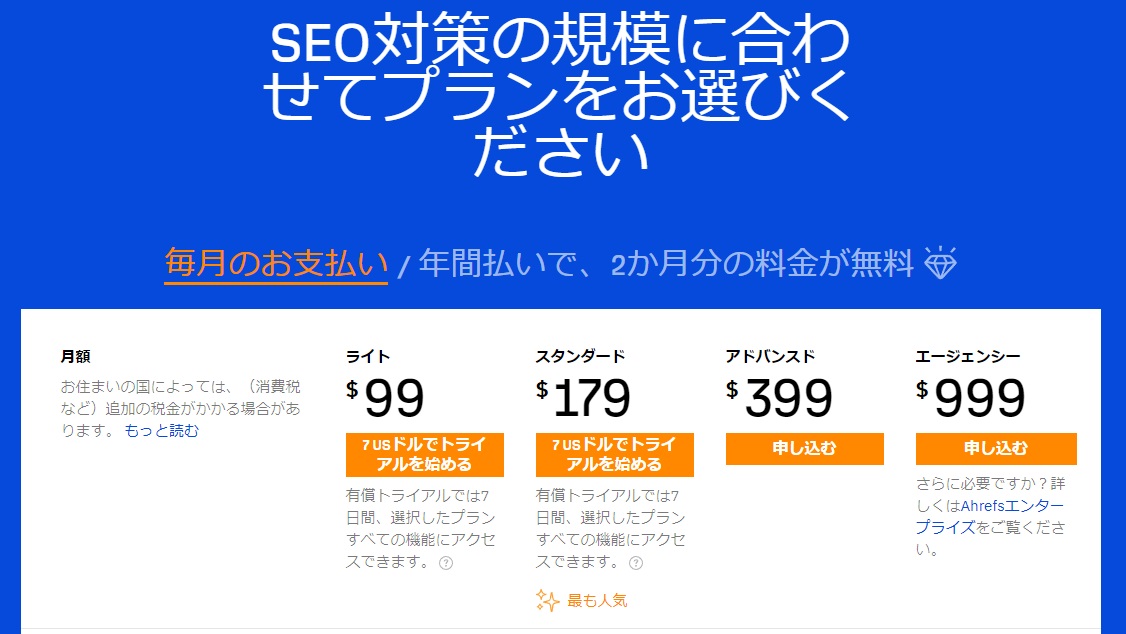Image resolution: width=1126 pixels, height=634 pixels.
Task: Click the ライト plan name
Action: [x=368, y=356]
